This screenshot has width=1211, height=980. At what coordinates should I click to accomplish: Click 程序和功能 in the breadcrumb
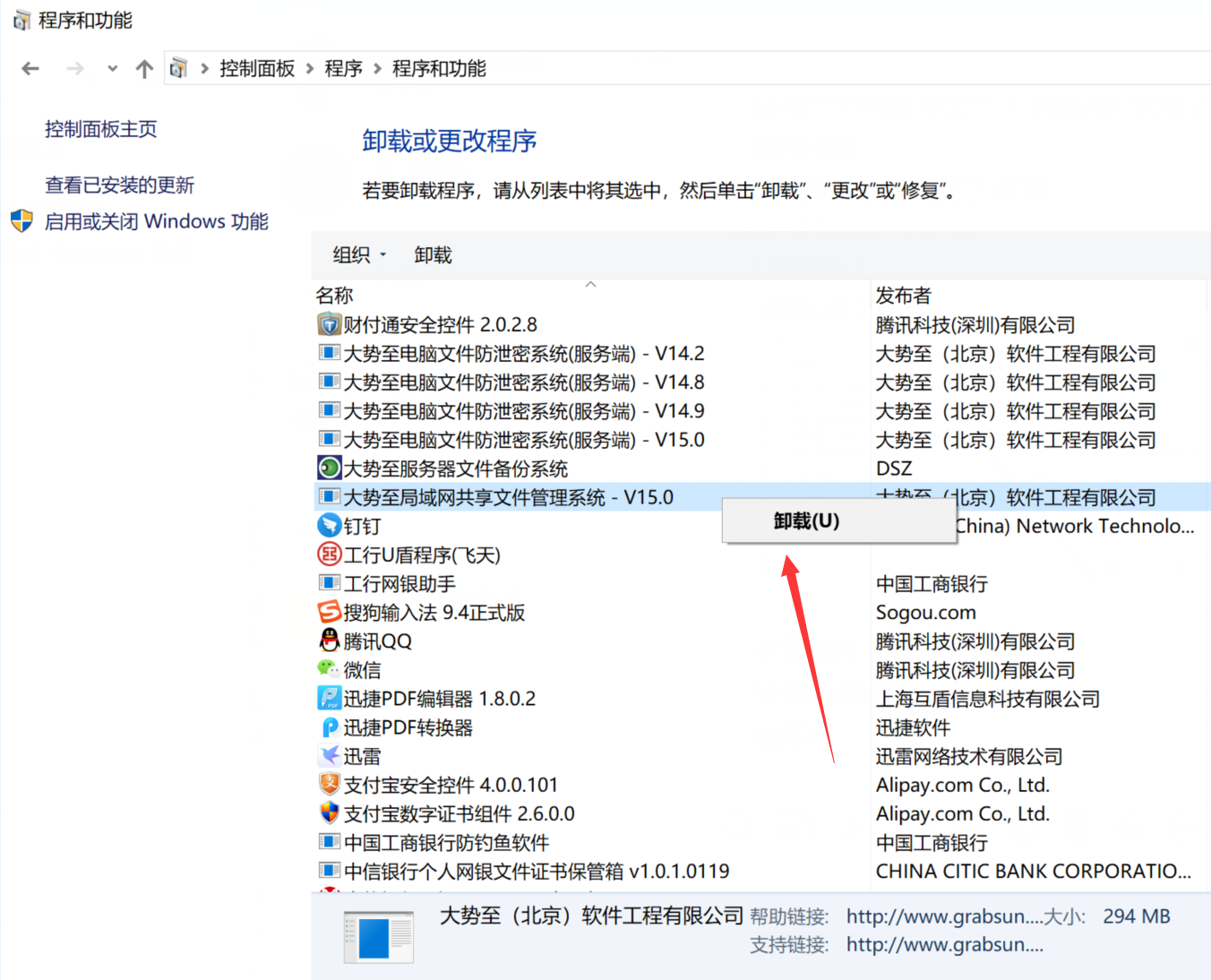[439, 68]
